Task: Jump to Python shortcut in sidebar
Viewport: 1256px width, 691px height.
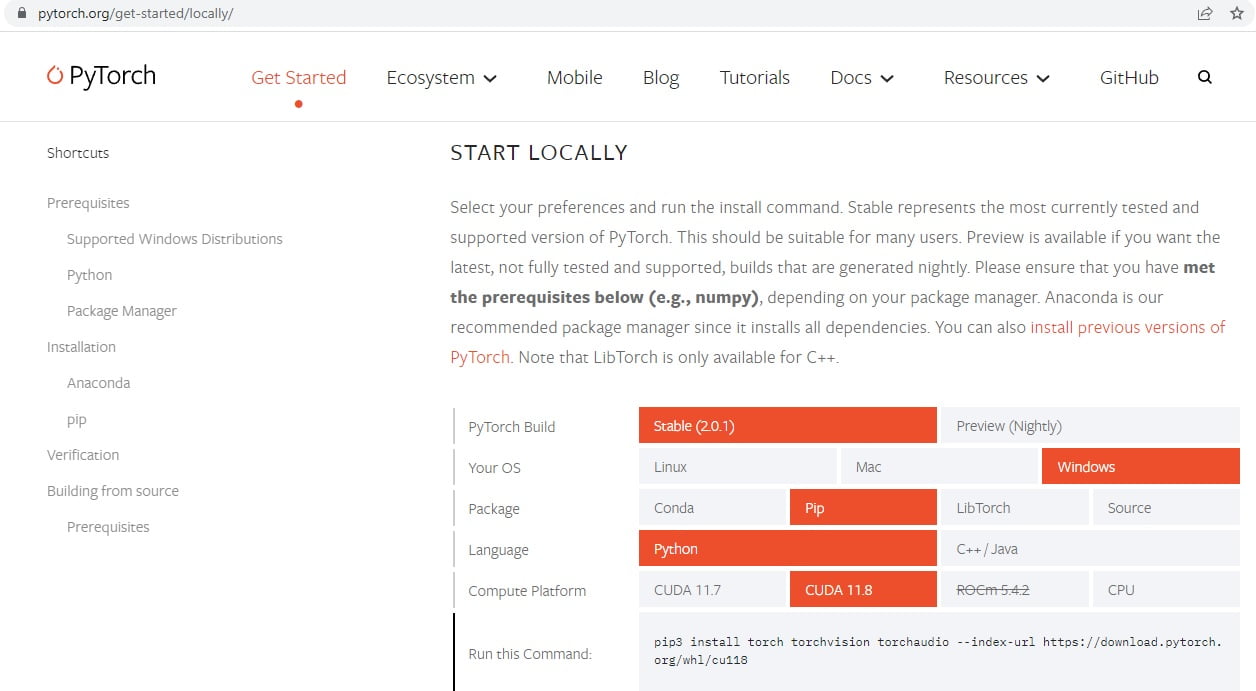Action: [89, 275]
